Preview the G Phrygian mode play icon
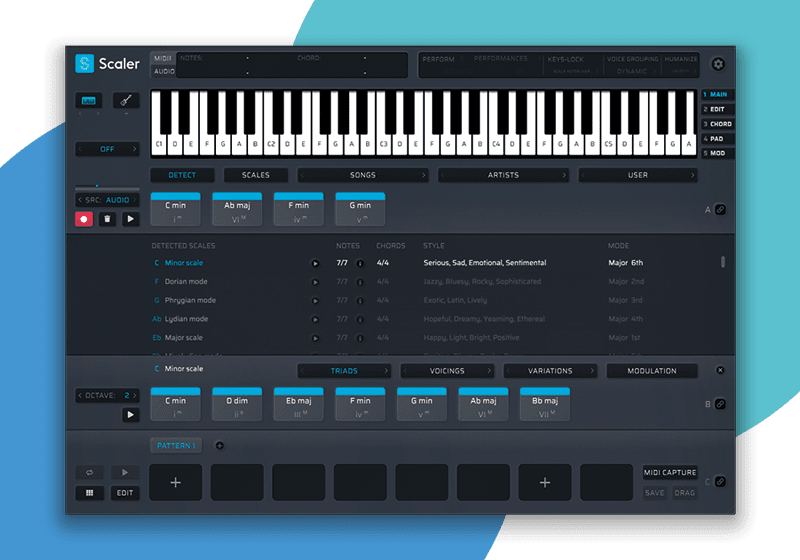800x560 pixels. [315, 301]
